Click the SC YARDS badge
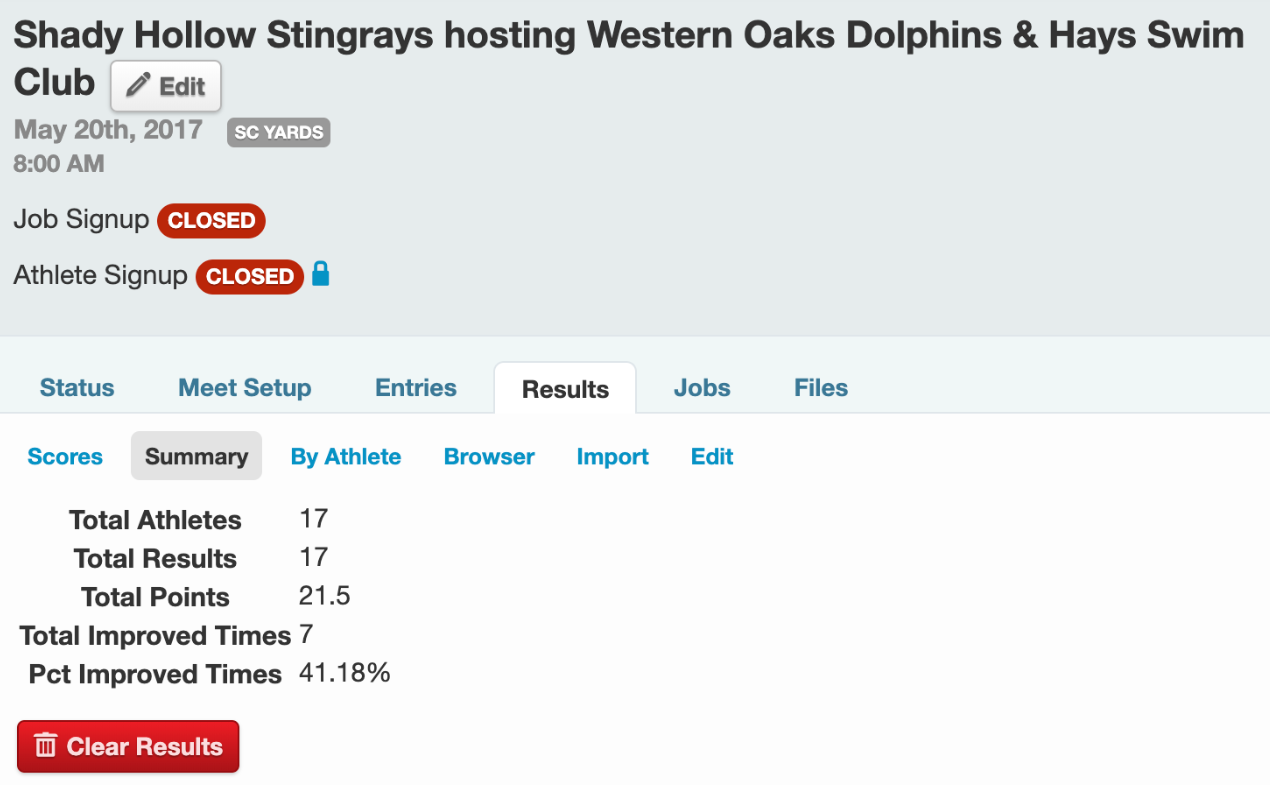Screen dimensions: 1270x785 [x=278, y=132]
